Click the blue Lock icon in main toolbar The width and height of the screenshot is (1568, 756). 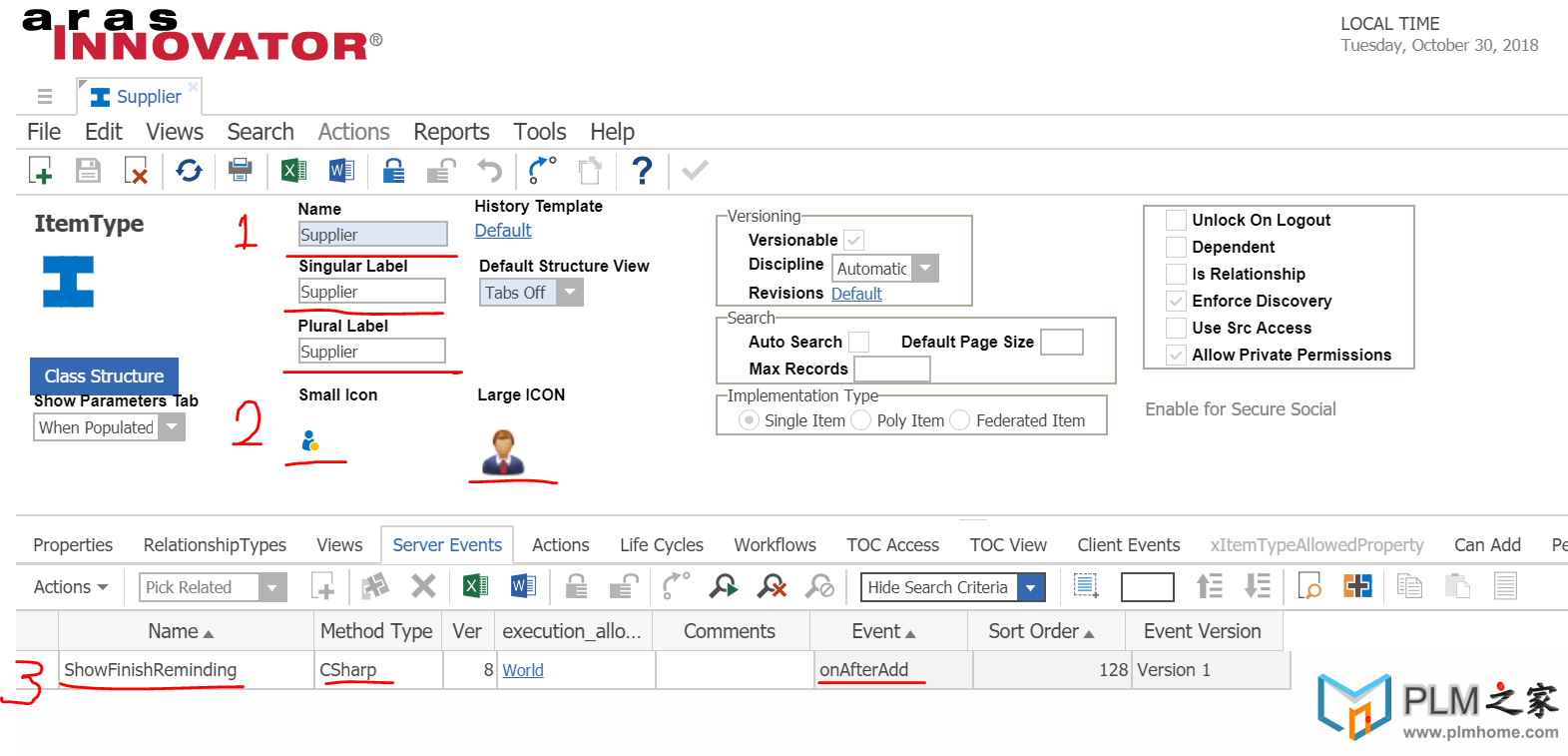click(x=394, y=171)
